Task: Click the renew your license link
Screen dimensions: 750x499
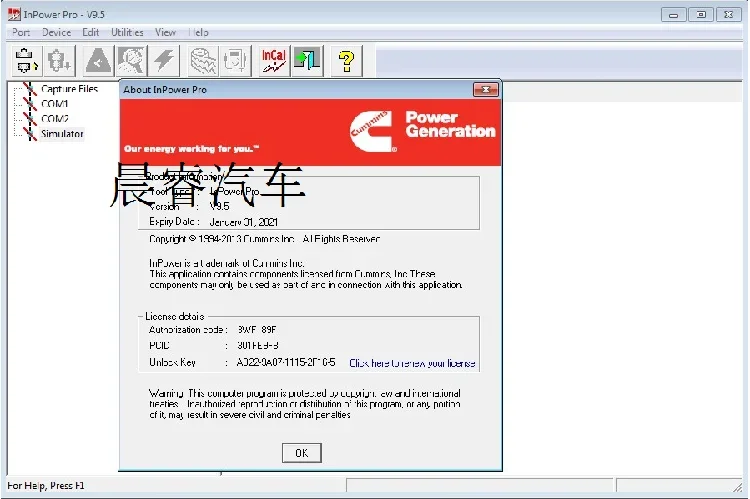Action: [412, 363]
